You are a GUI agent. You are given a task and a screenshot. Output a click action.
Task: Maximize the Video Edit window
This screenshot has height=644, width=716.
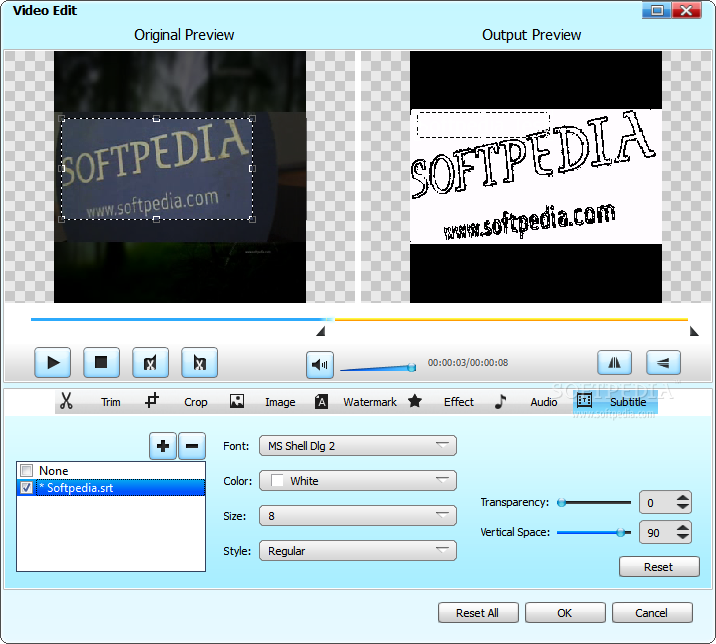pyautogui.click(x=657, y=10)
